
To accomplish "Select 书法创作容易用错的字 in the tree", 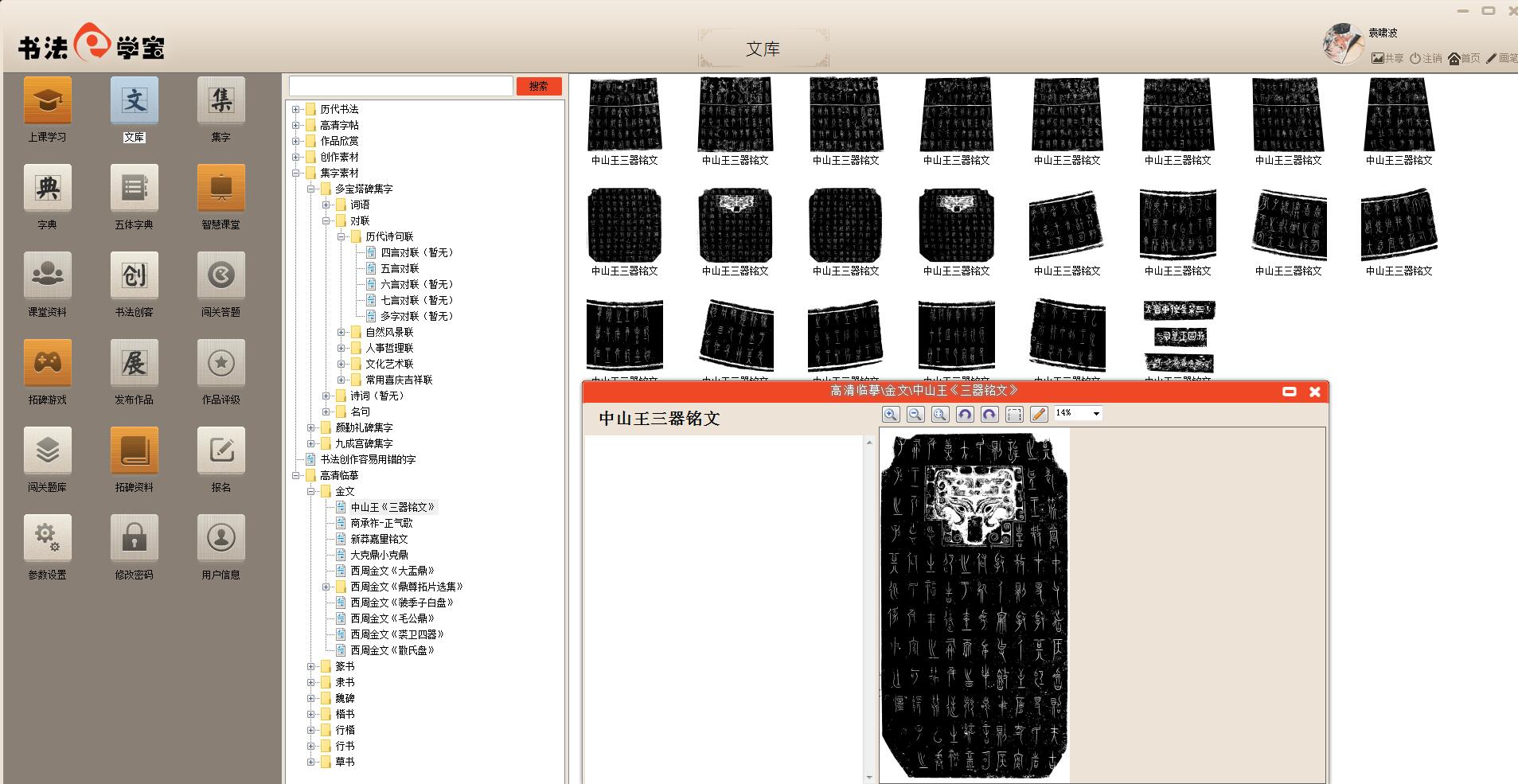I will click(x=368, y=459).
